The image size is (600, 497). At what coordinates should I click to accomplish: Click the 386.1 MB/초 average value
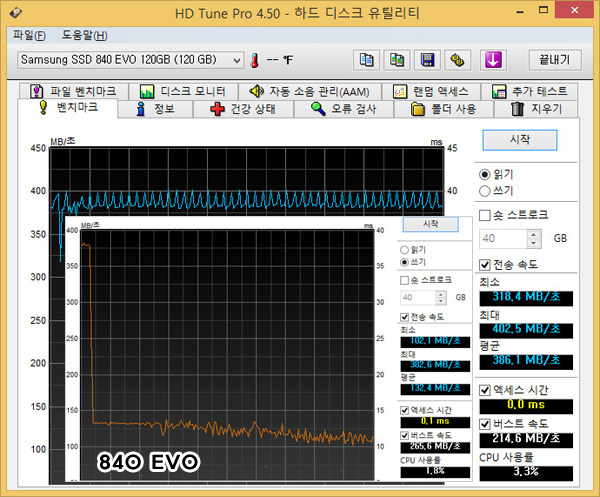click(526, 361)
